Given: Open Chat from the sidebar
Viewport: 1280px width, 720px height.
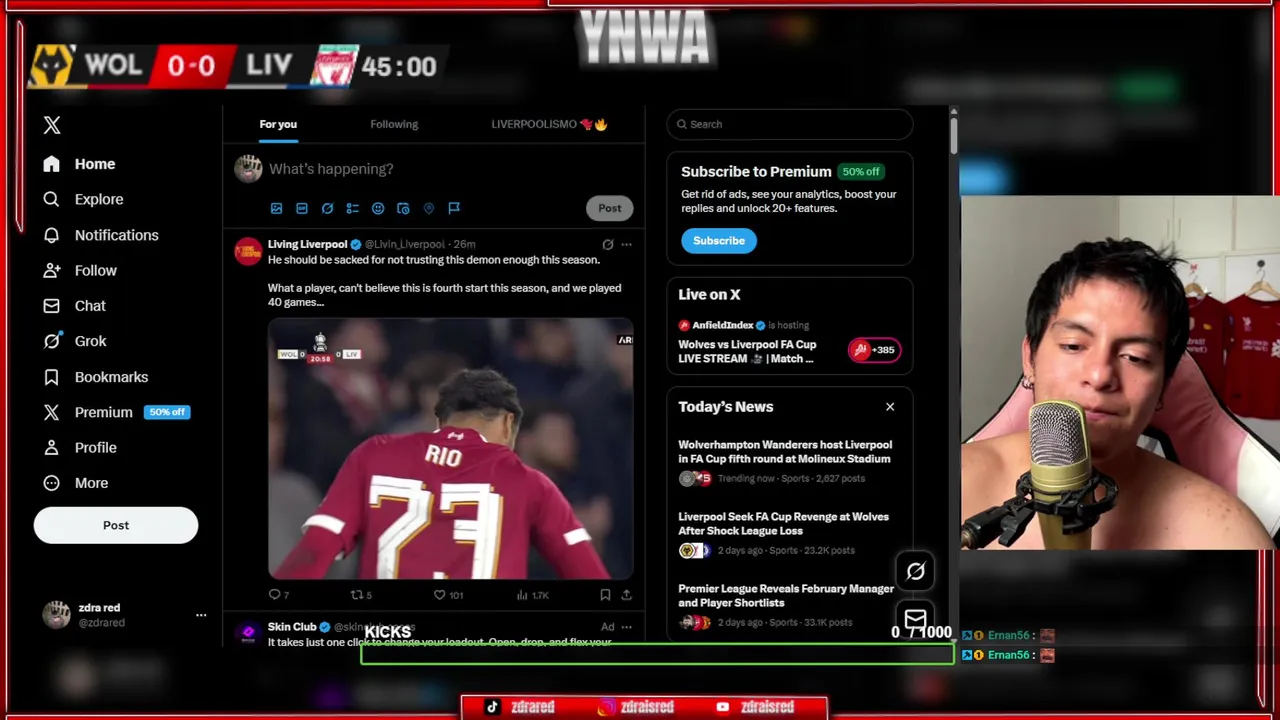Looking at the screenshot, I should point(75,306).
